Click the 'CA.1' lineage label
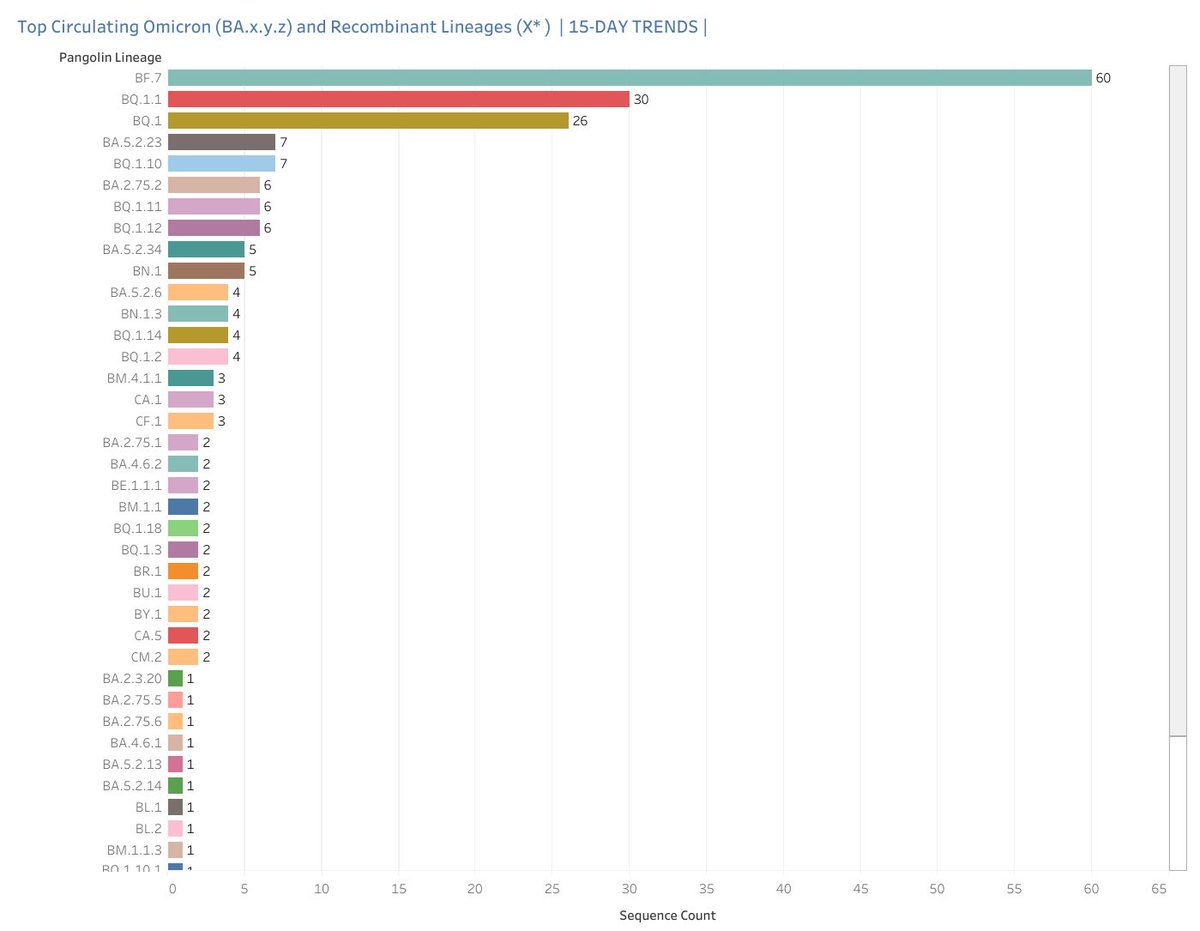The width and height of the screenshot is (1200, 931). point(148,399)
